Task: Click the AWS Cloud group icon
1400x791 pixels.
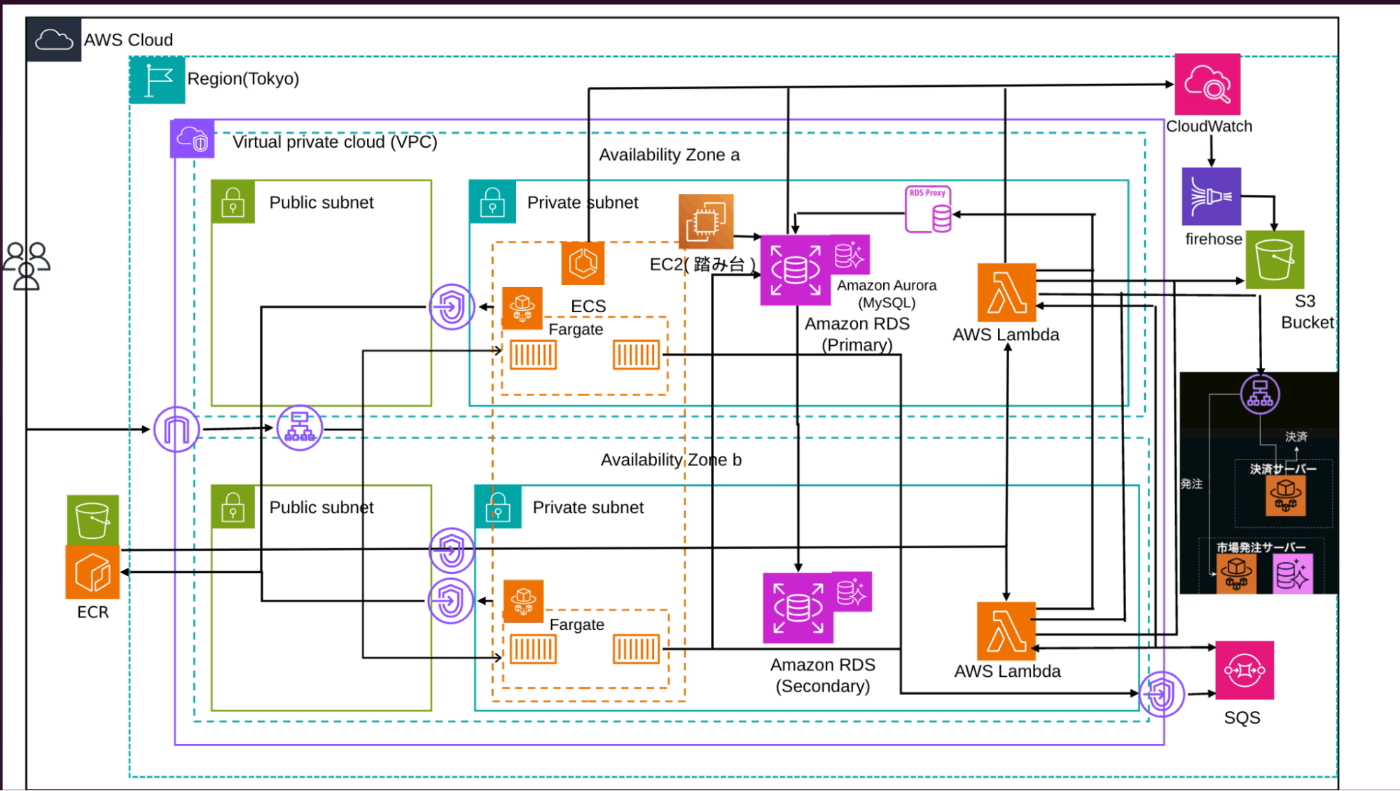Action: 54,40
